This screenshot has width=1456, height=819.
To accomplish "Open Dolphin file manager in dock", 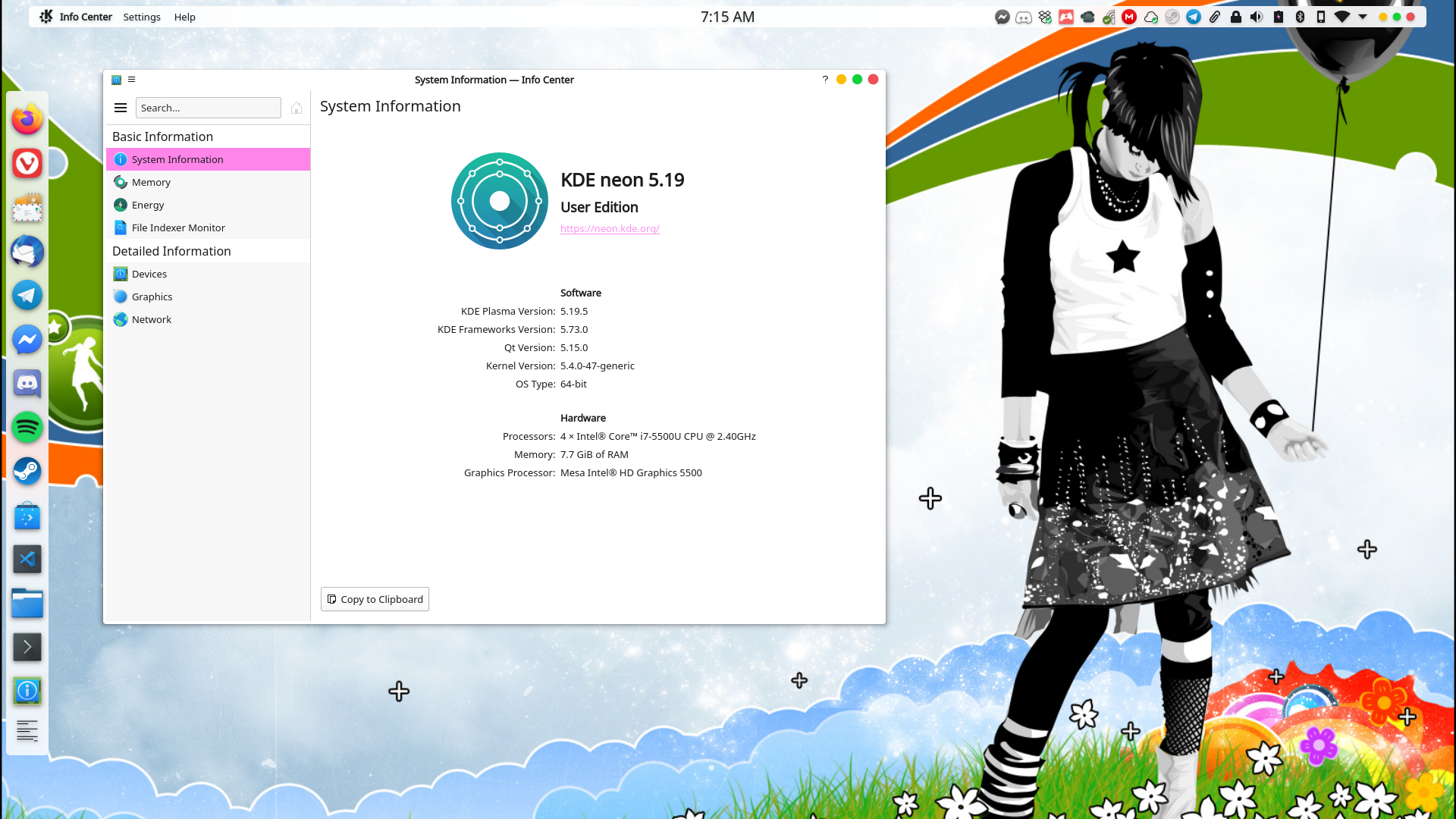I will [x=27, y=604].
